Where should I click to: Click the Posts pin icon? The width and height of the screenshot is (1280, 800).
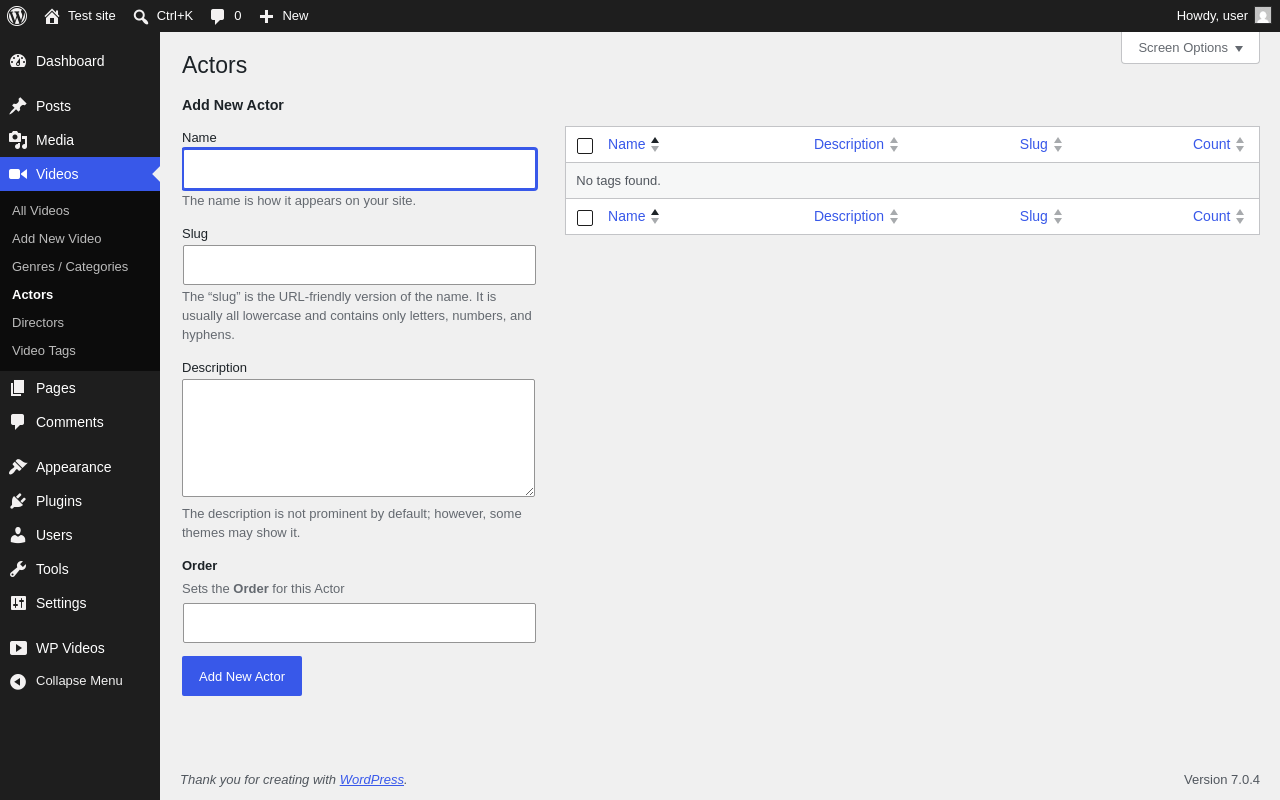(18, 106)
